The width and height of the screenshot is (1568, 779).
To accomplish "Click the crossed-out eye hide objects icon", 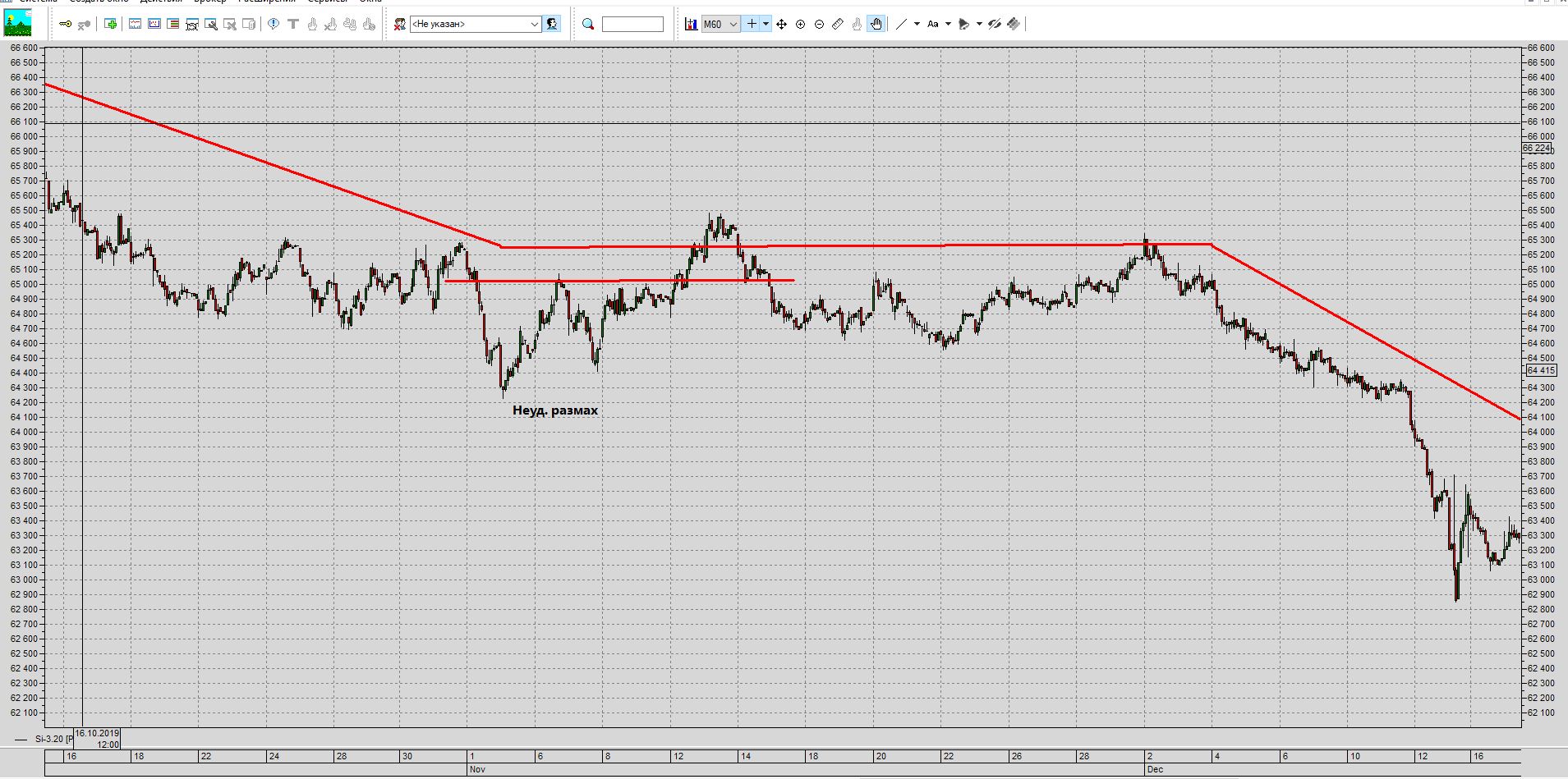I will (995, 25).
